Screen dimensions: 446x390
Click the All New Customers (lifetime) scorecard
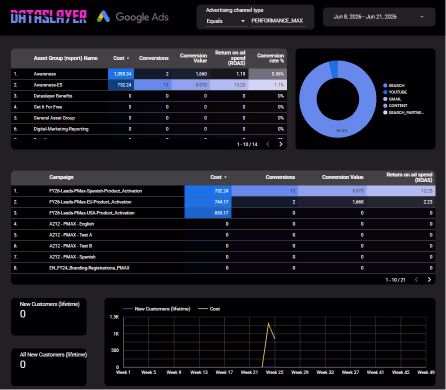(x=49, y=367)
